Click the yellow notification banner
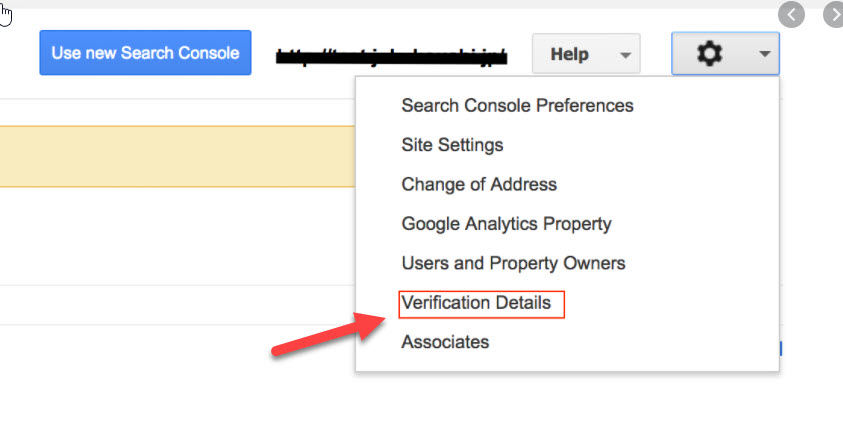Screen dimensions: 843x439 177,156
